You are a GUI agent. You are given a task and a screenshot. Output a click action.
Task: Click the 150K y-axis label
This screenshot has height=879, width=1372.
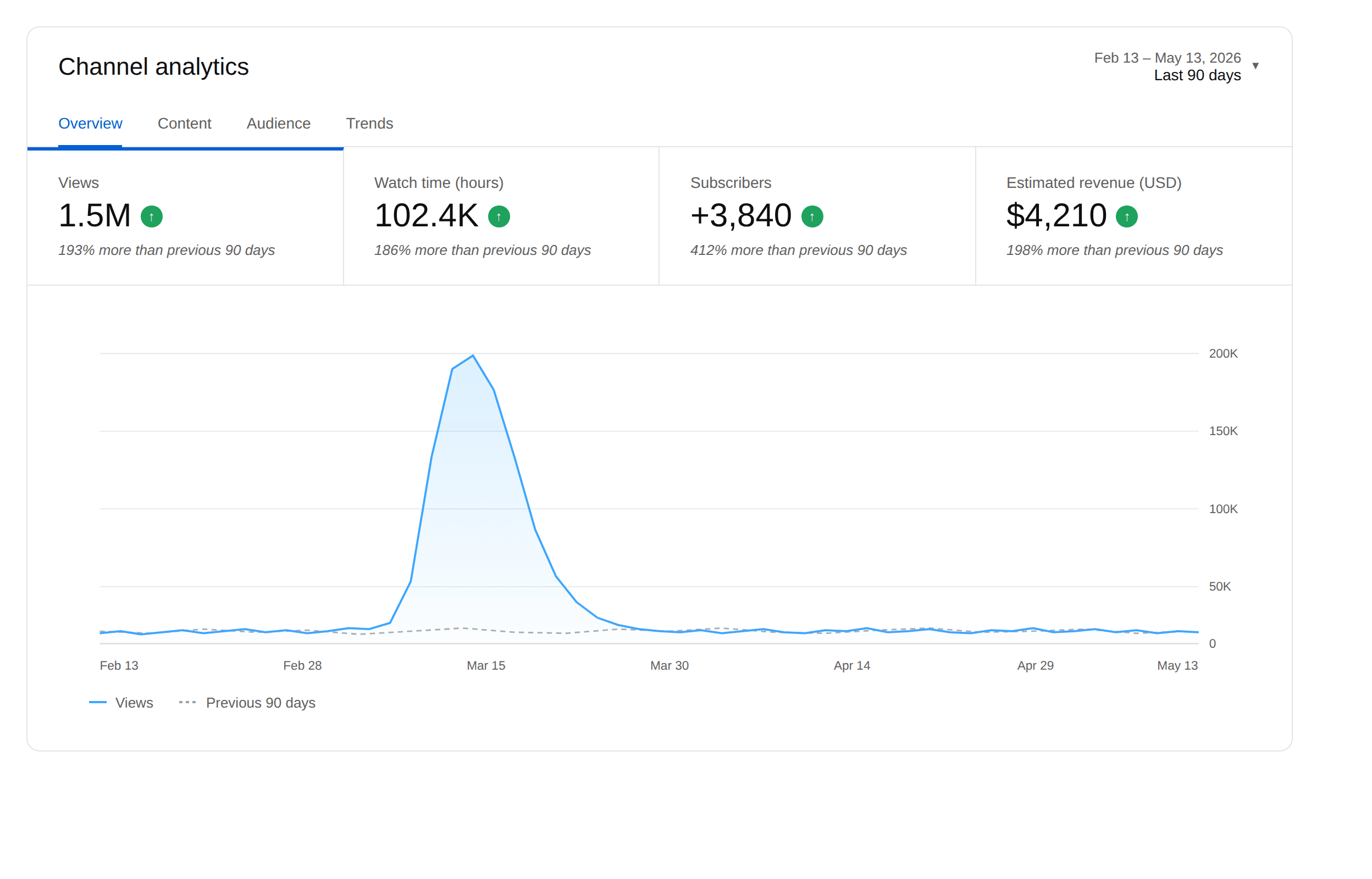(x=1223, y=431)
